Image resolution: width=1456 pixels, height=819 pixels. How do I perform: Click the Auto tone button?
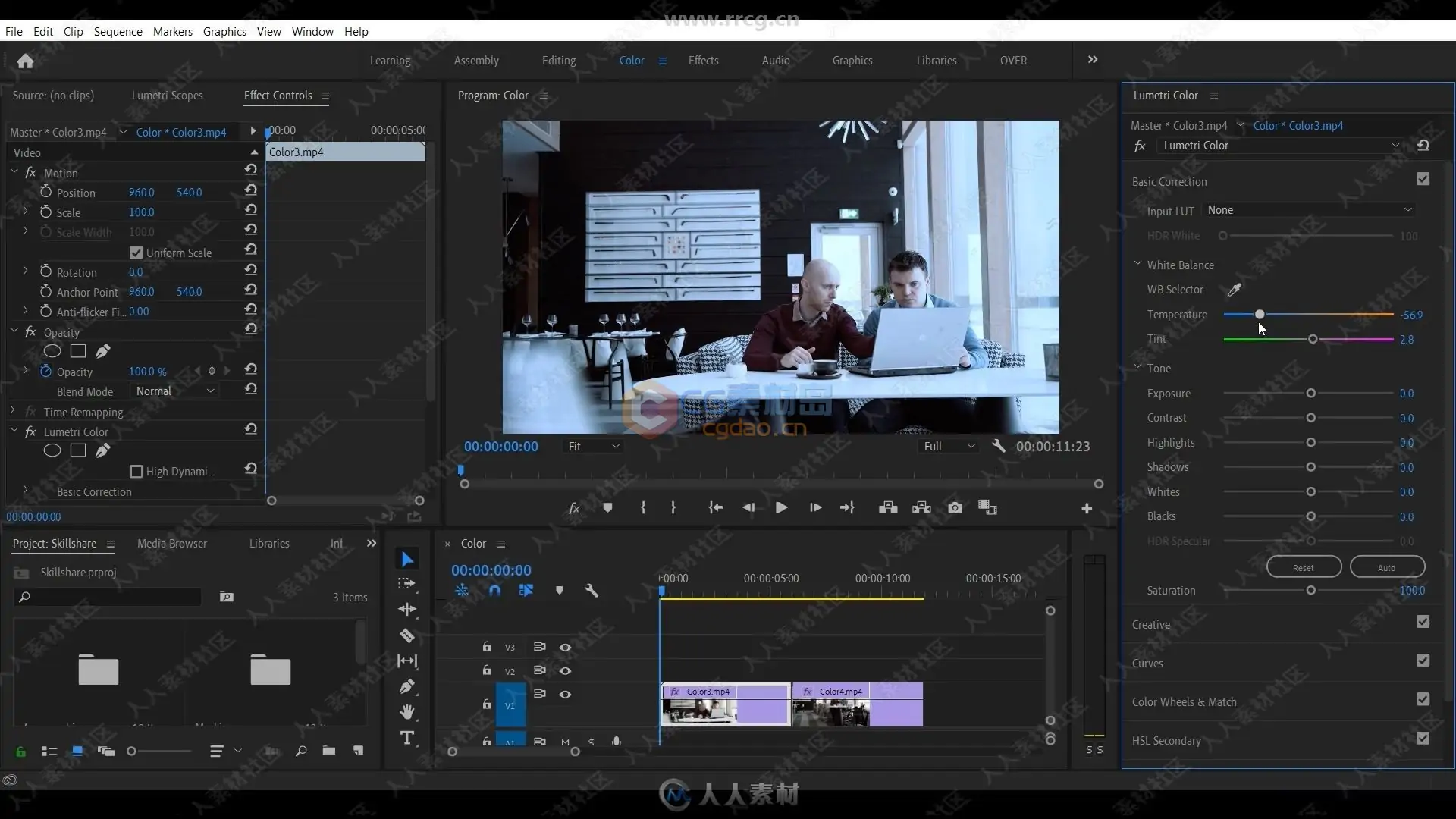point(1387,568)
